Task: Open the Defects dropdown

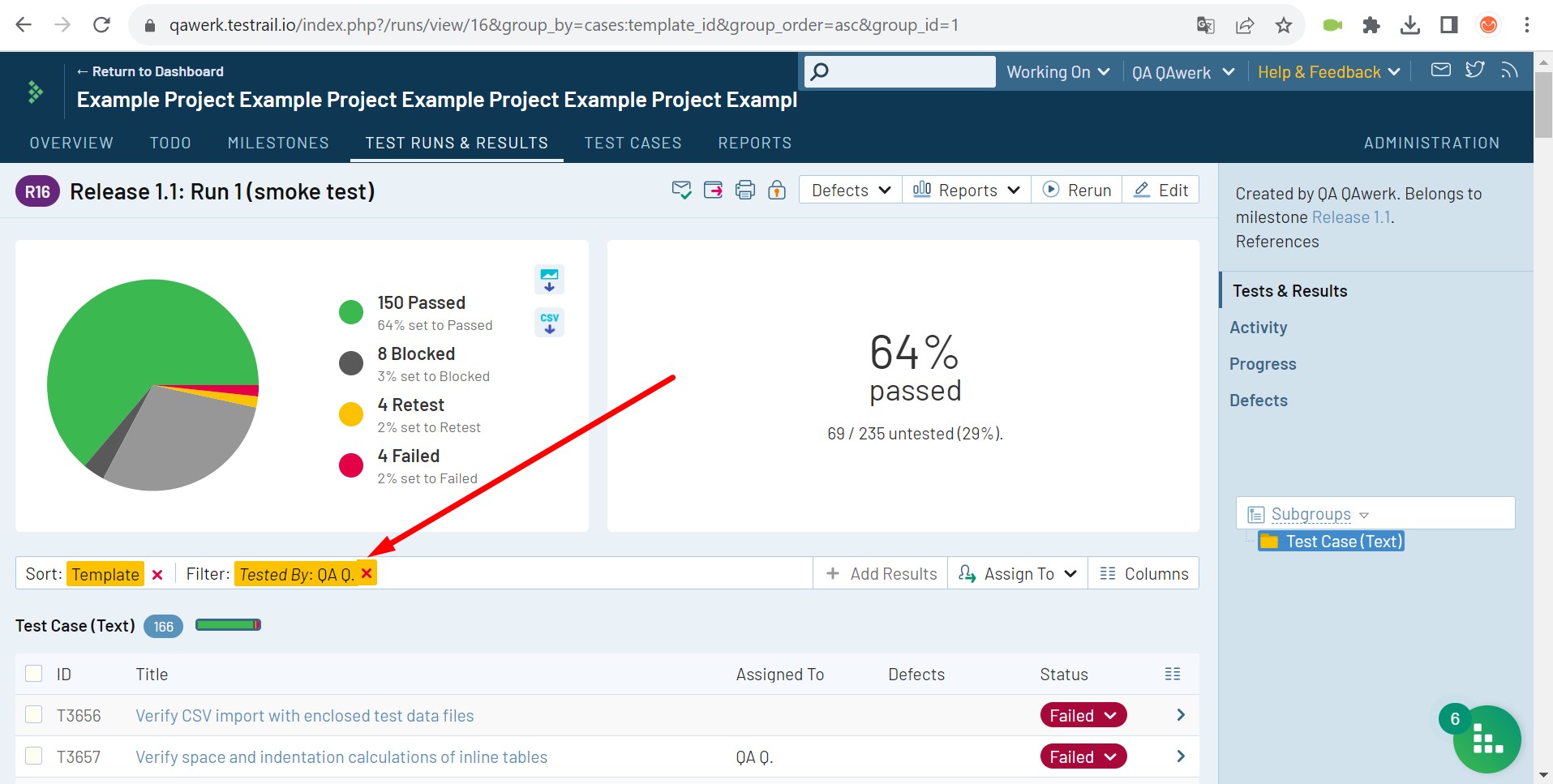Action: point(851,191)
